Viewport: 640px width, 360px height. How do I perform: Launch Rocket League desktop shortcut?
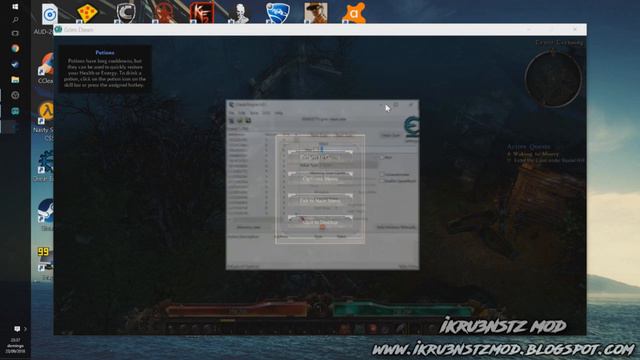pyautogui.click(x=278, y=13)
